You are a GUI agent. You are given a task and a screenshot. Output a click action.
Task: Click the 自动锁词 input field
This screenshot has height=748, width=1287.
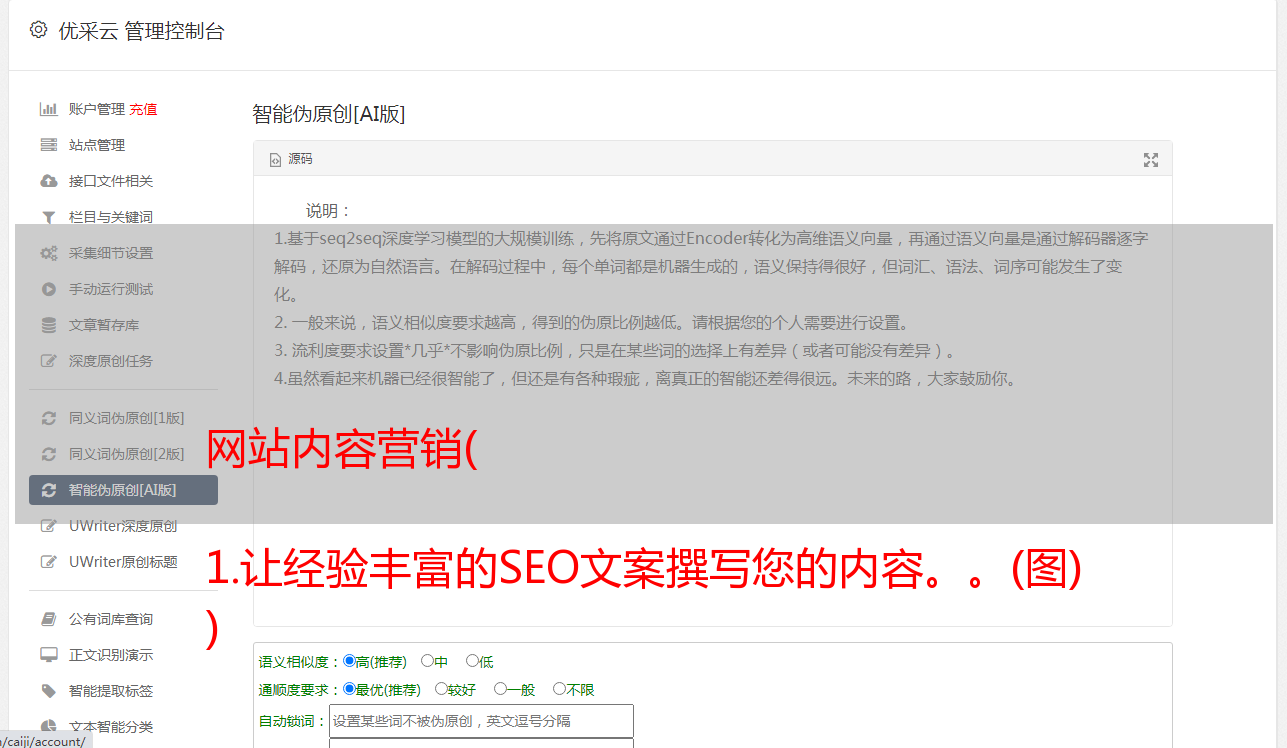481,720
